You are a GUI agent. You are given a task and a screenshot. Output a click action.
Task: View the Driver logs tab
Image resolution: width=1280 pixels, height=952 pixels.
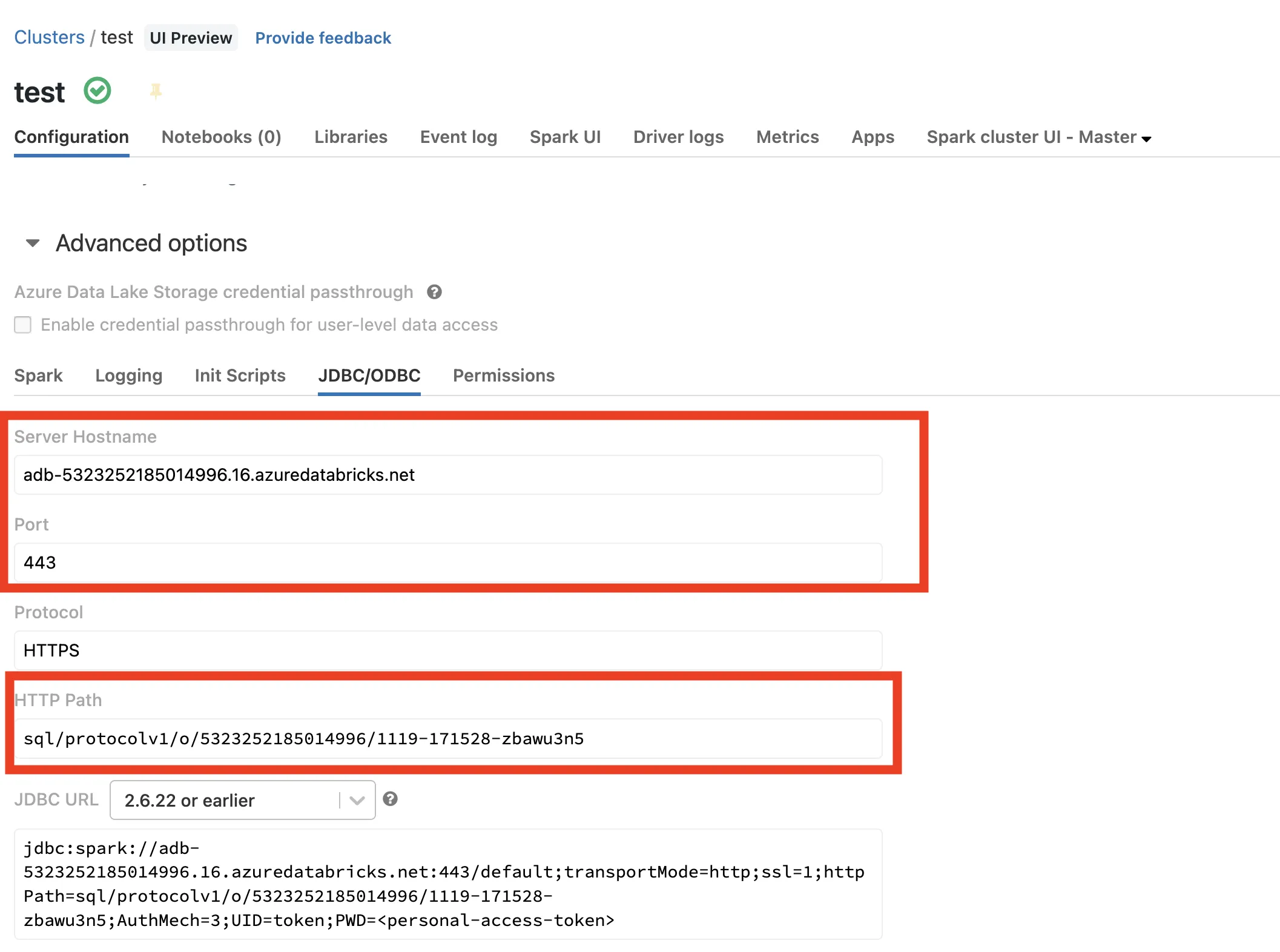(x=678, y=137)
